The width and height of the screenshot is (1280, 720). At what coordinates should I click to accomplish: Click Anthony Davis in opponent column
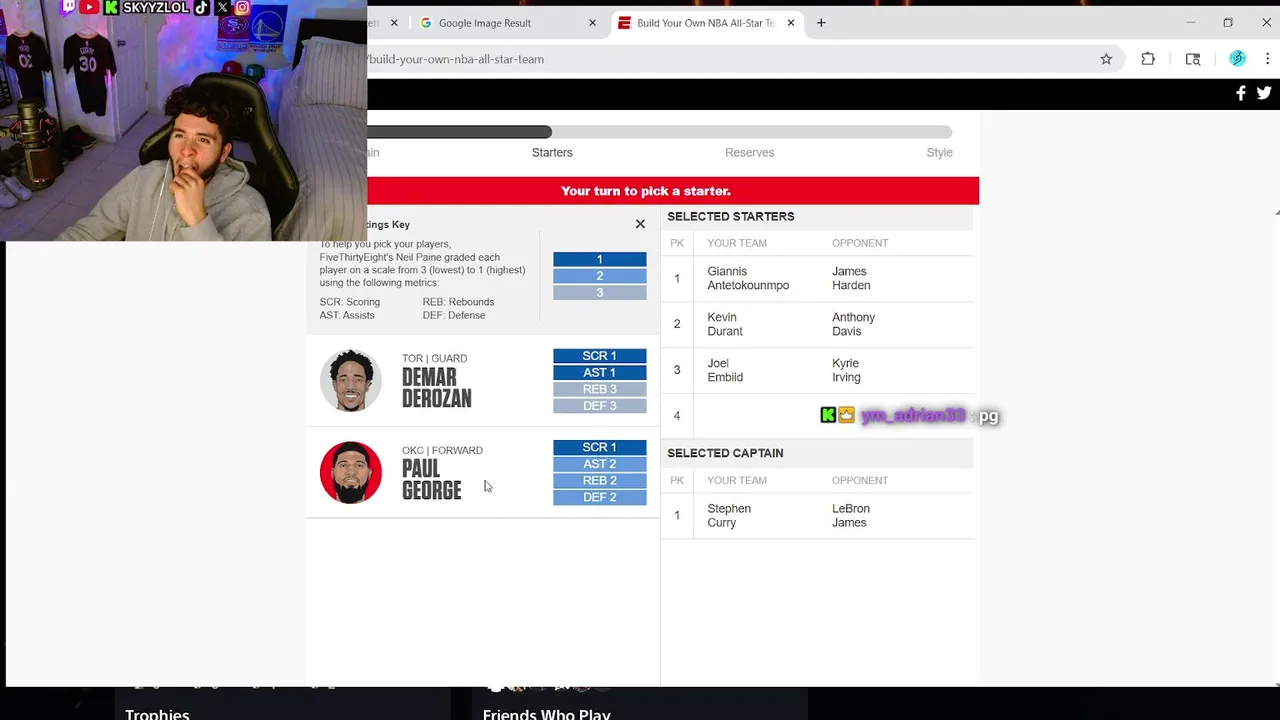click(853, 324)
